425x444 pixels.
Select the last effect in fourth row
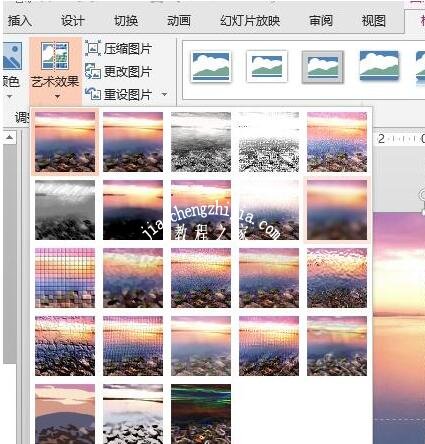tap(337, 346)
